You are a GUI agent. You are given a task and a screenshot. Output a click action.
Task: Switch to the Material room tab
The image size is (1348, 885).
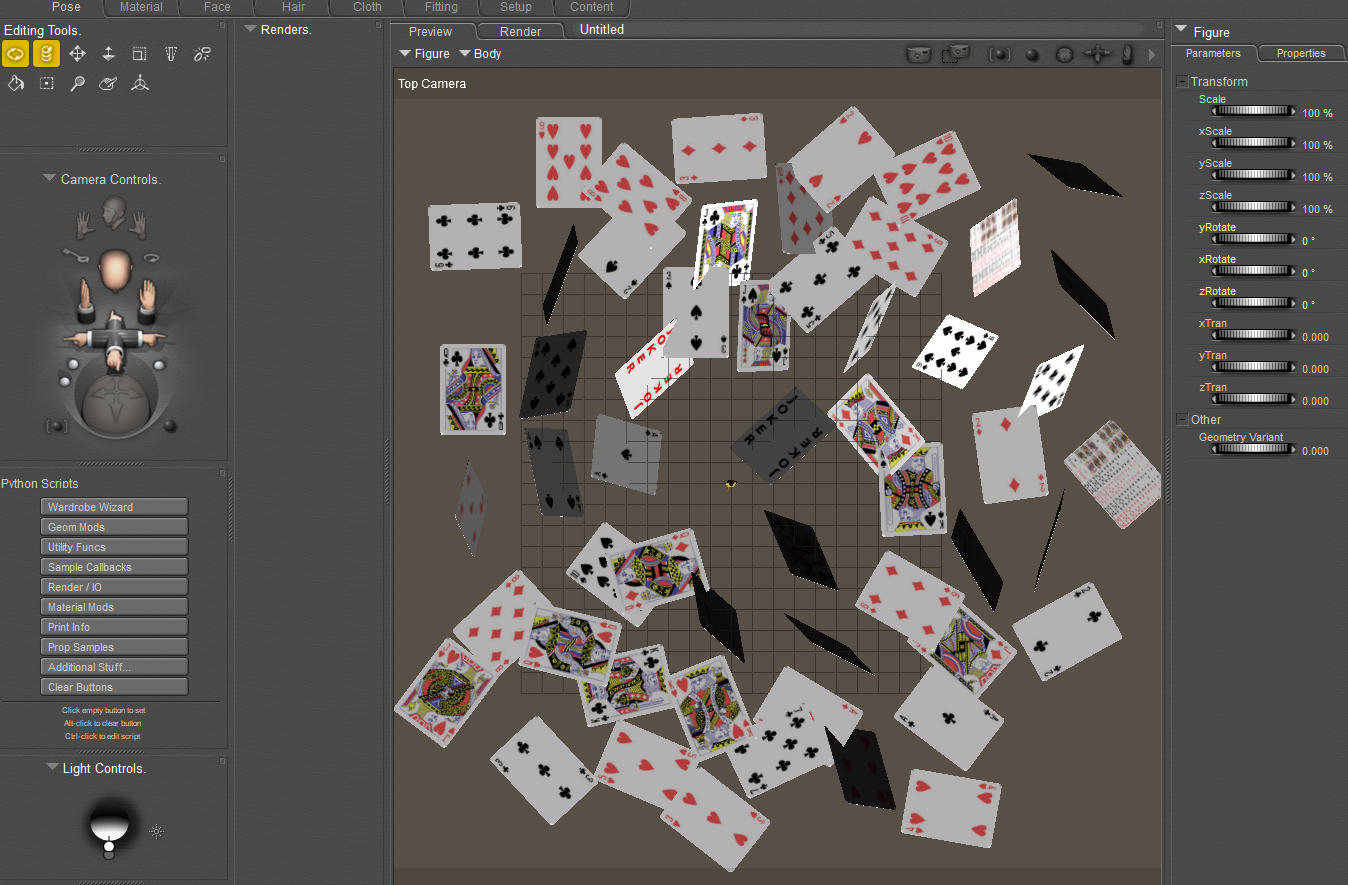[x=141, y=7]
